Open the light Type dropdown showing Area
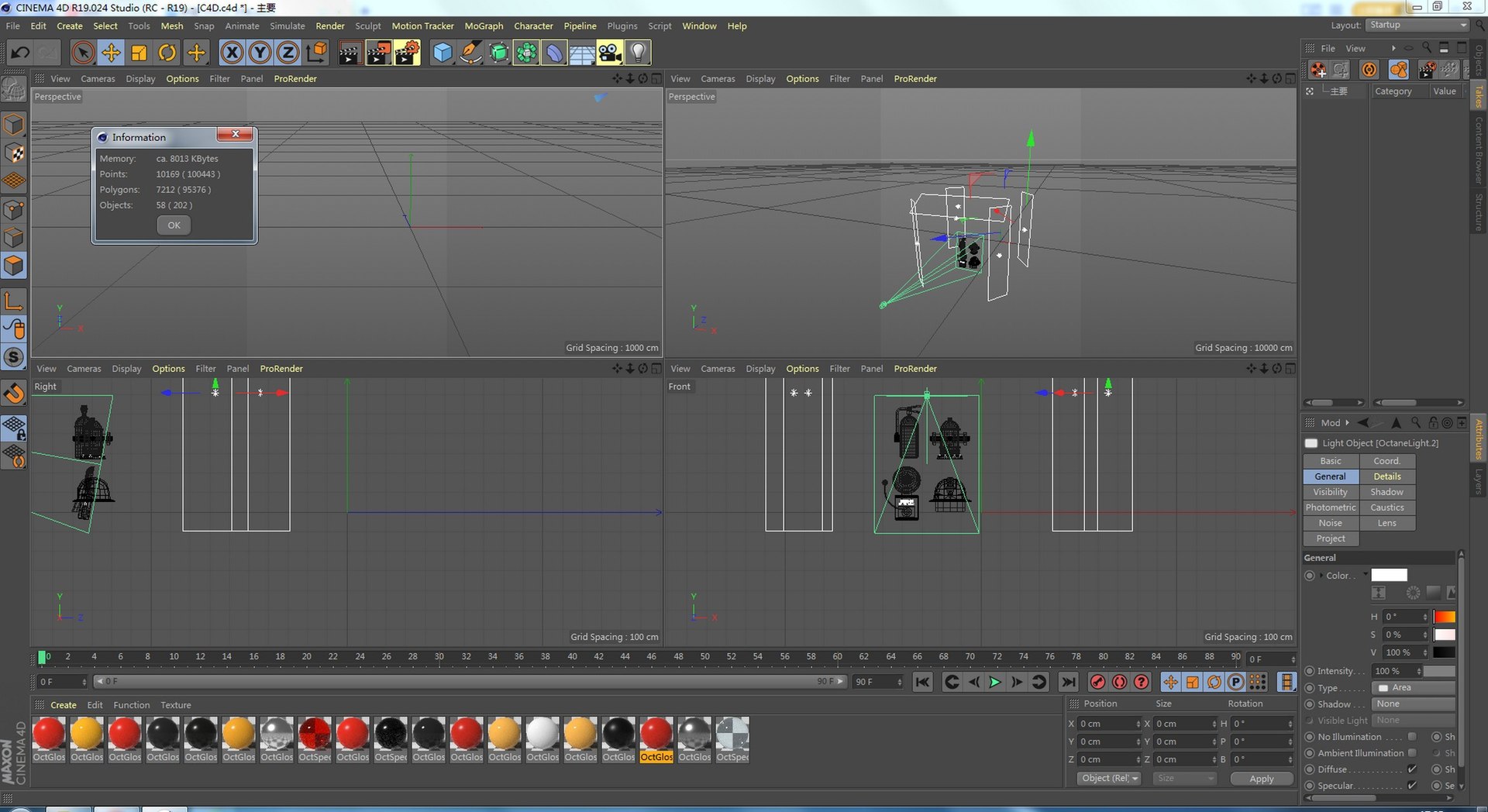1488x812 pixels. 1414,688
